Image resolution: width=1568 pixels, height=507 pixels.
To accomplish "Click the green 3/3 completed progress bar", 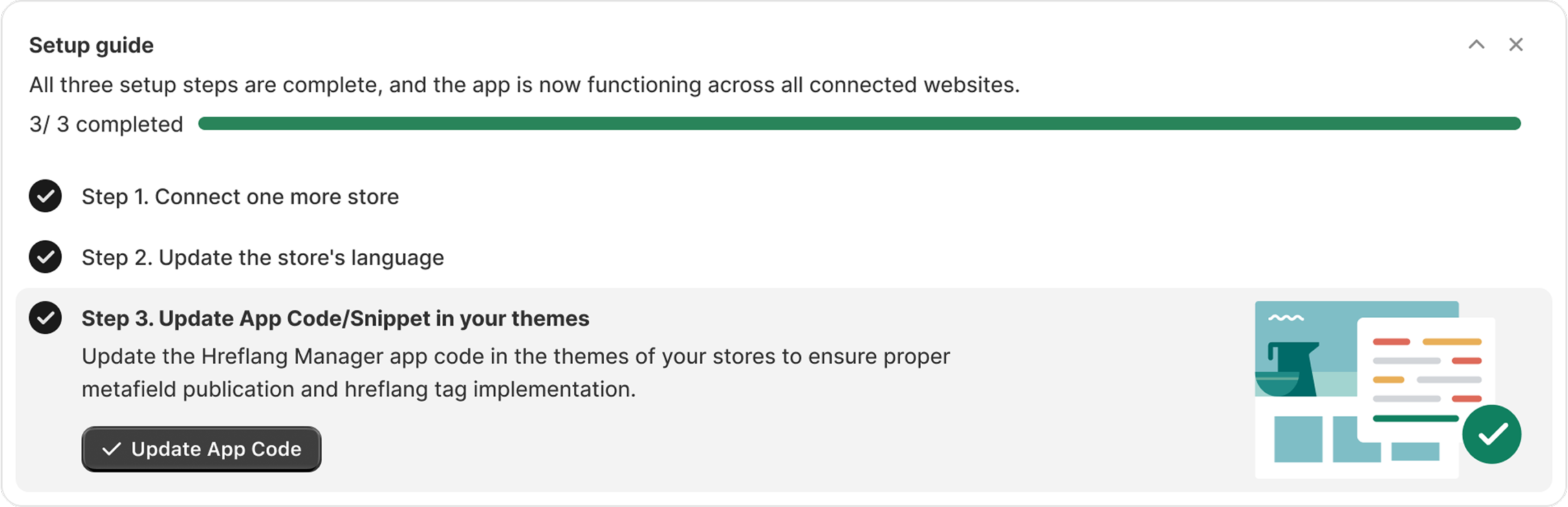I will pos(860,124).
